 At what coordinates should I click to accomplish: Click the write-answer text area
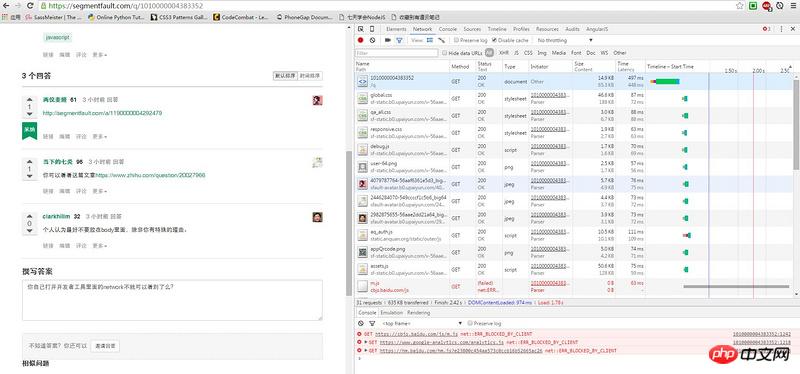[x=172, y=300]
